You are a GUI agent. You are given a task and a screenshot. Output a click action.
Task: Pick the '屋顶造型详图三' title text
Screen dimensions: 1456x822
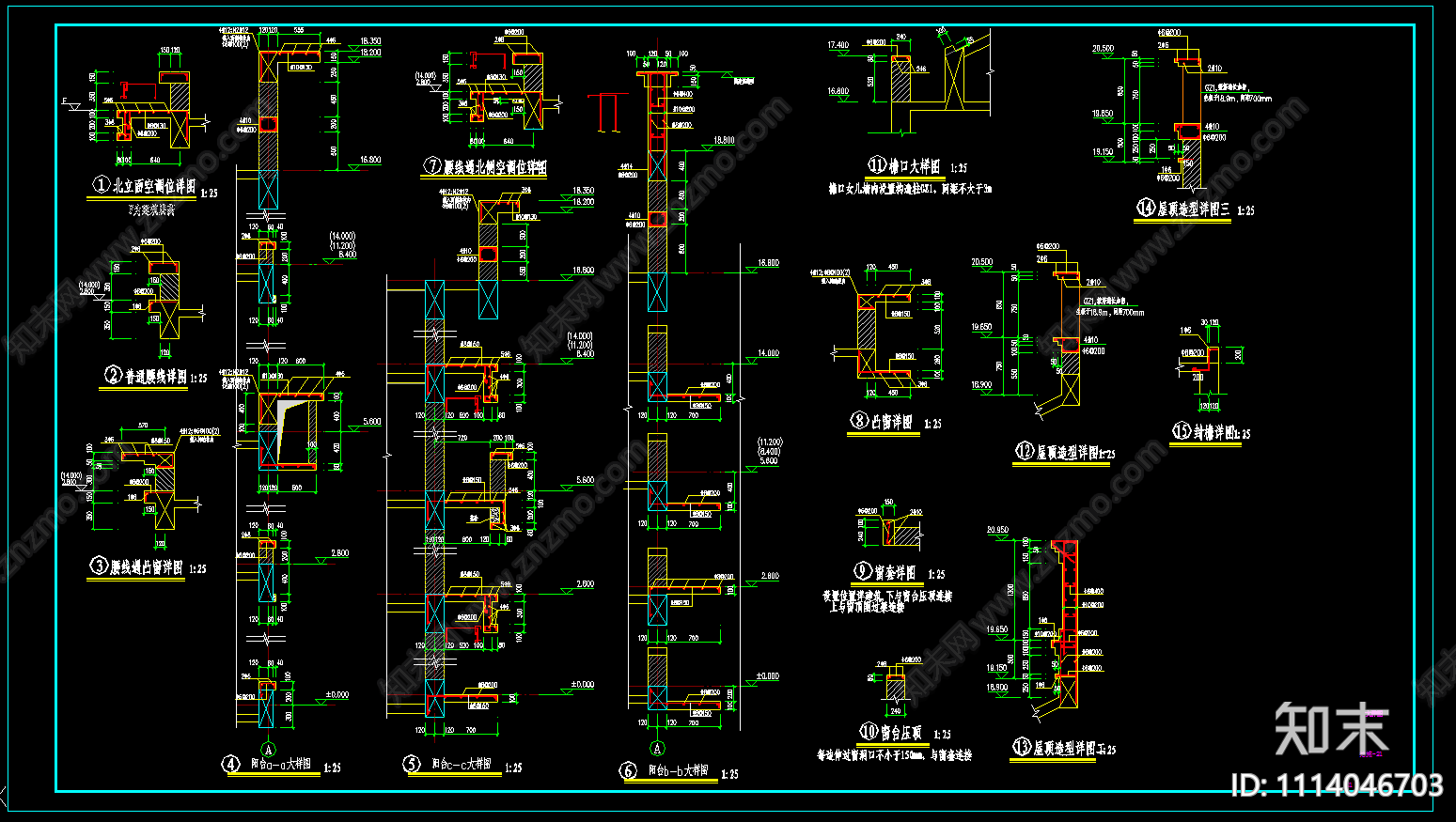pos(1193,209)
